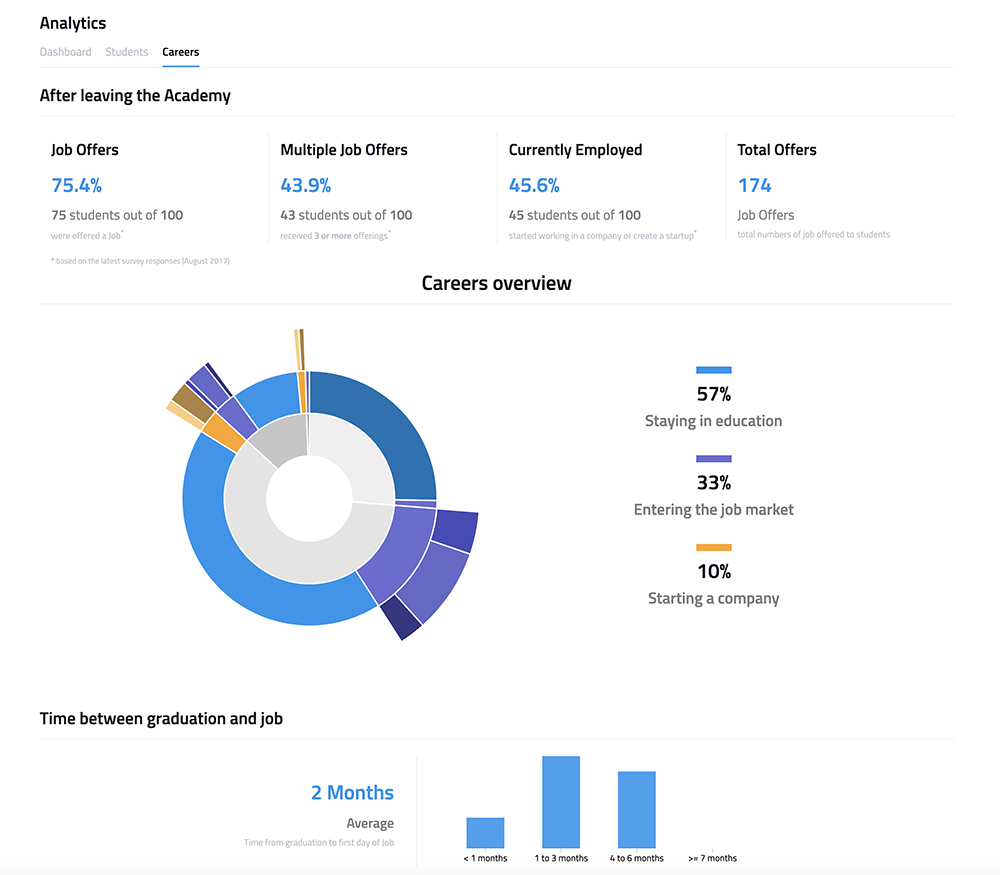Click the 'Analytics' page title
1000x875 pixels.
coord(73,24)
